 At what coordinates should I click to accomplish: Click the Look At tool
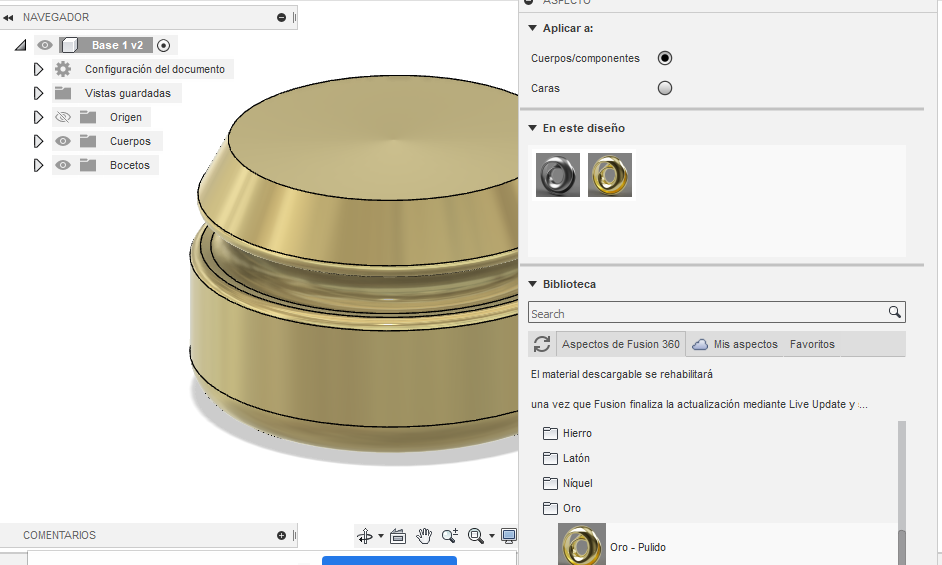point(398,536)
